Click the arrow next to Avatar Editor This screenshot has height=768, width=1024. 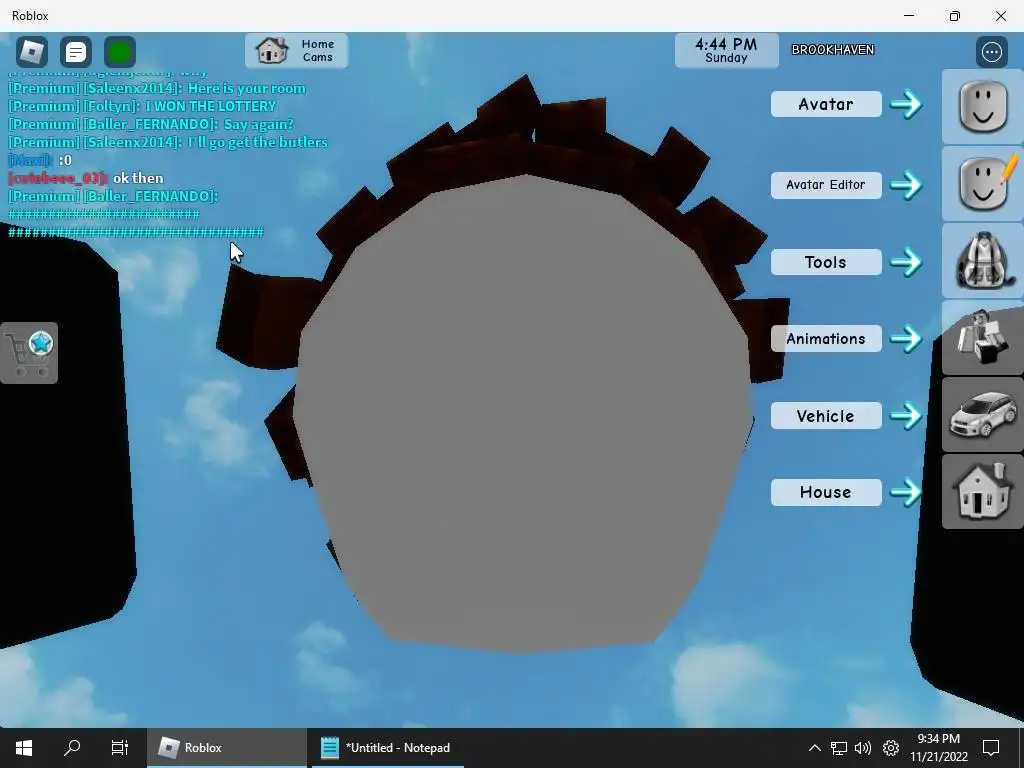[x=906, y=185]
